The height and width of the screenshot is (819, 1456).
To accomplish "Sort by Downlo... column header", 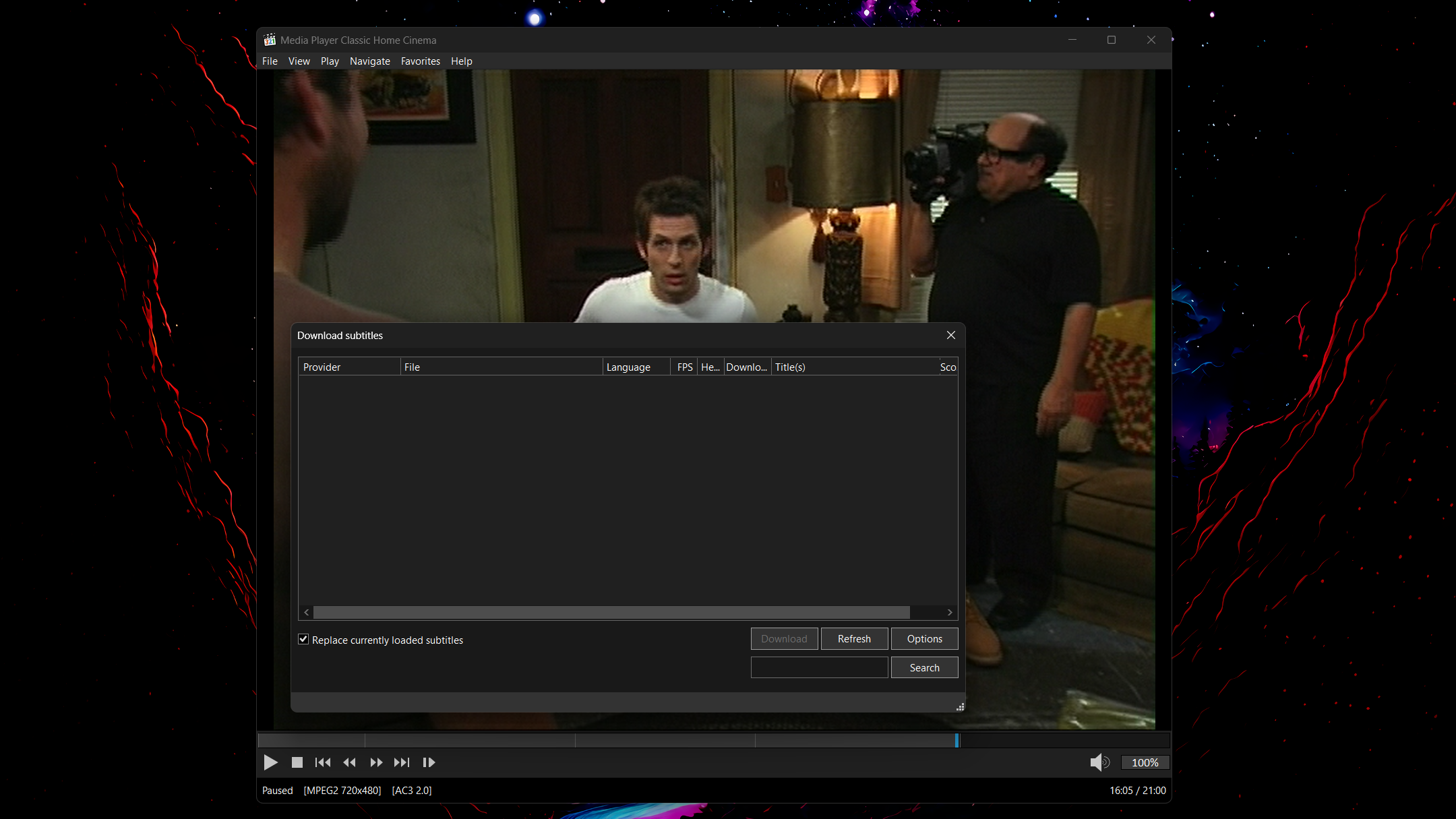I will pos(748,367).
